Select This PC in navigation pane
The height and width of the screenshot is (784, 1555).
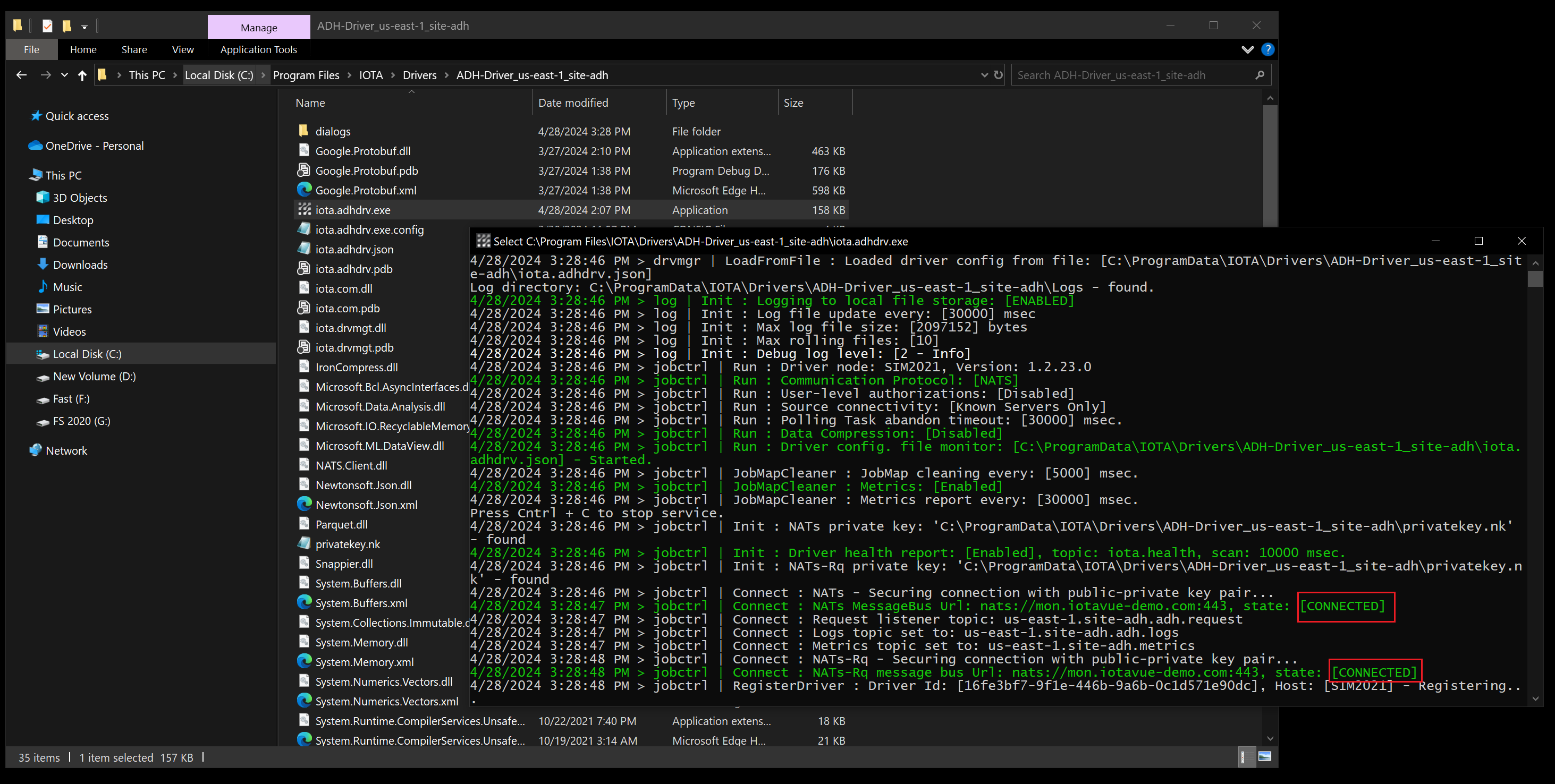[63, 175]
